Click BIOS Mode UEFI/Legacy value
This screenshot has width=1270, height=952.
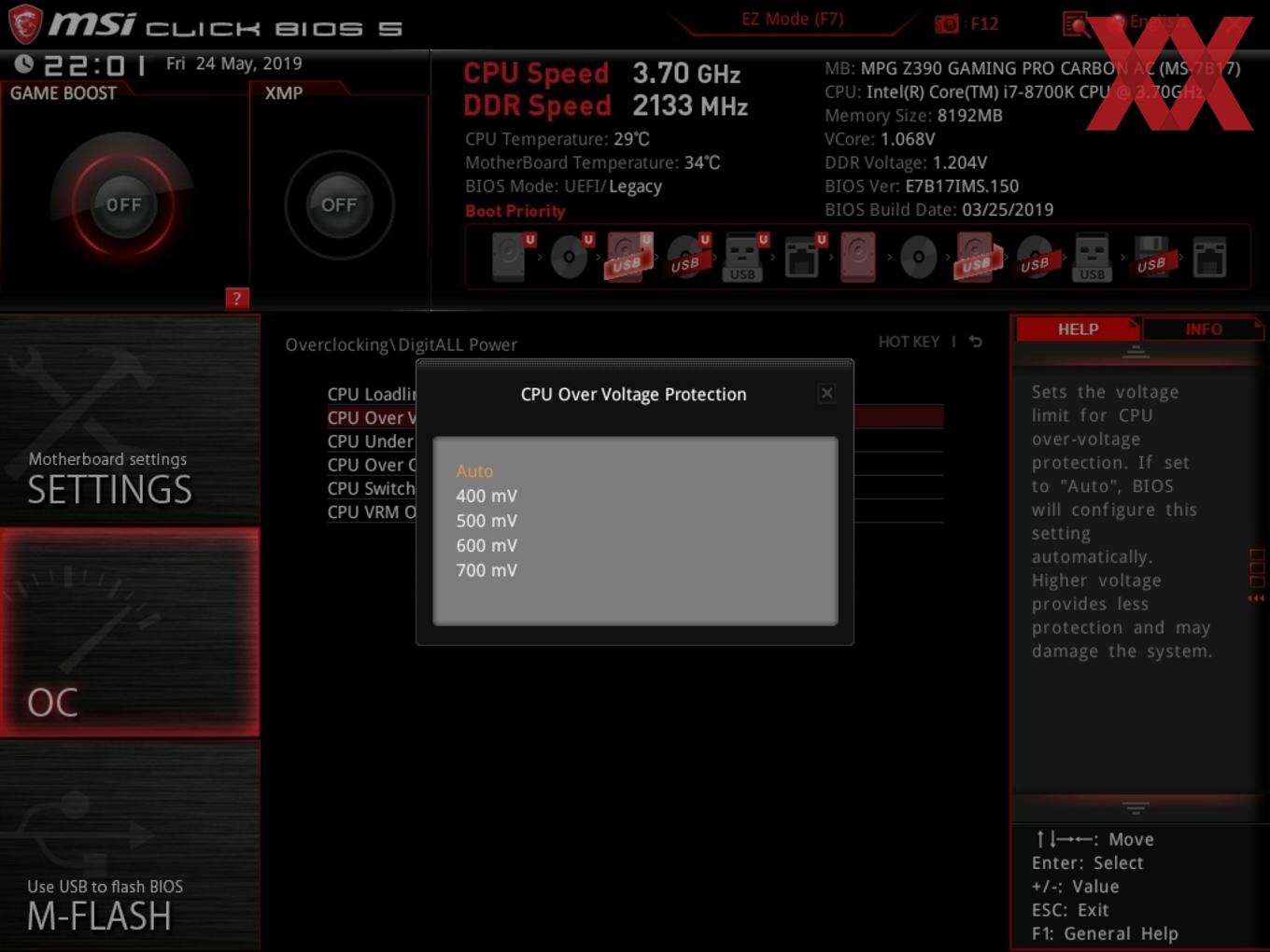(x=613, y=186)
